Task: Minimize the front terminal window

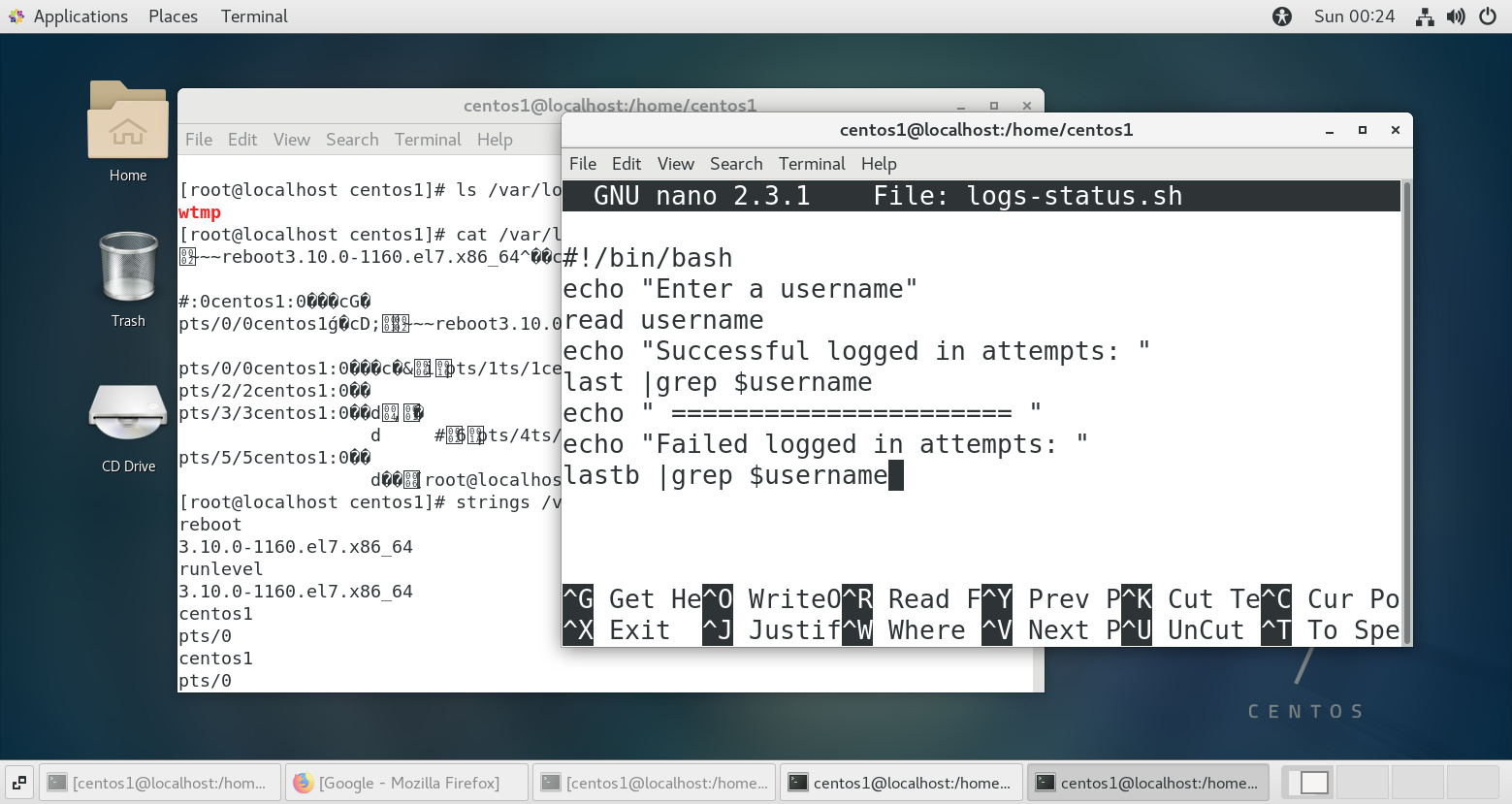Action: pos(1330,130)
